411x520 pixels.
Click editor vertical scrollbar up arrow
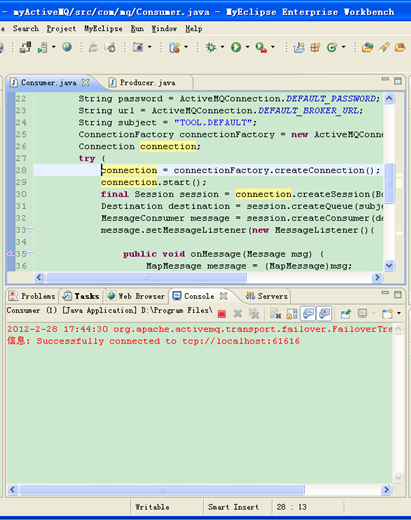[389, 98]
